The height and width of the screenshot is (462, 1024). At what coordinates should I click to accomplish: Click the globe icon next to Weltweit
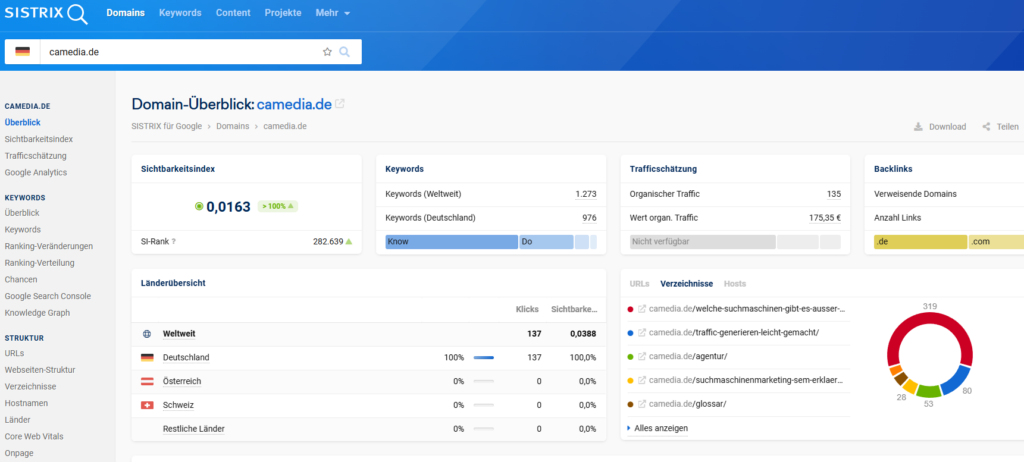coord(146,334)
